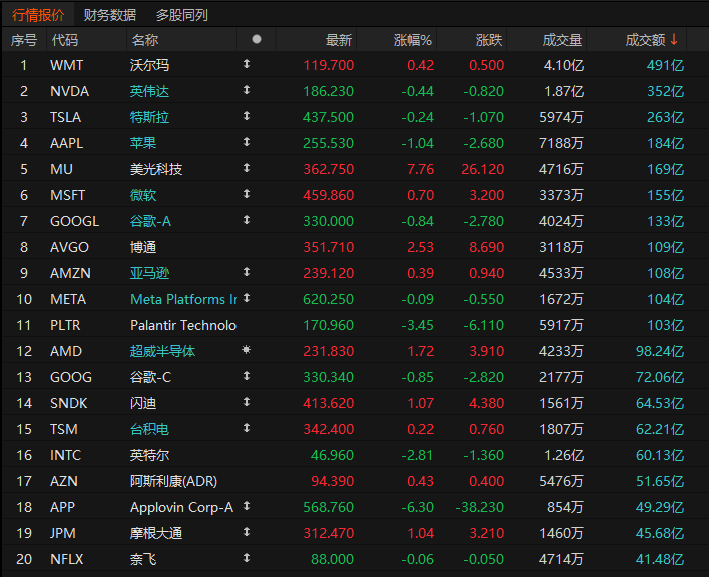The image size is (709, 577).
Task: Click price 46.960 for INTC
Action: (332, 455)
